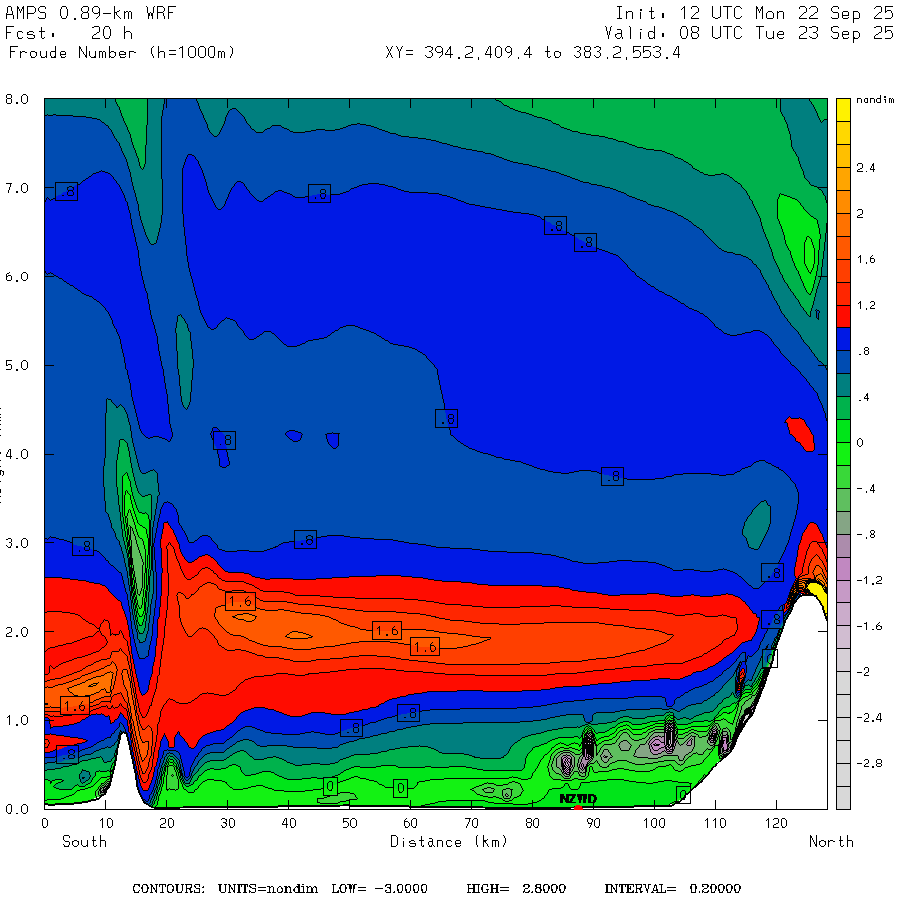Screen dimensions: 900x900
Task: Click the '1.0' height axis tick label
Action: [17, 720]
